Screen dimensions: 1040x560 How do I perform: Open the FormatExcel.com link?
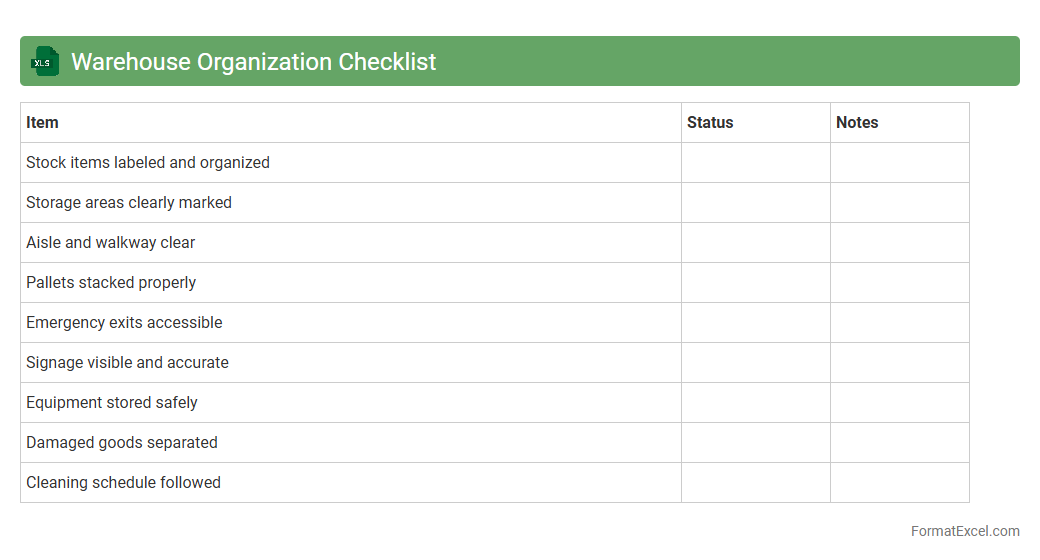(x=965, y=531)
